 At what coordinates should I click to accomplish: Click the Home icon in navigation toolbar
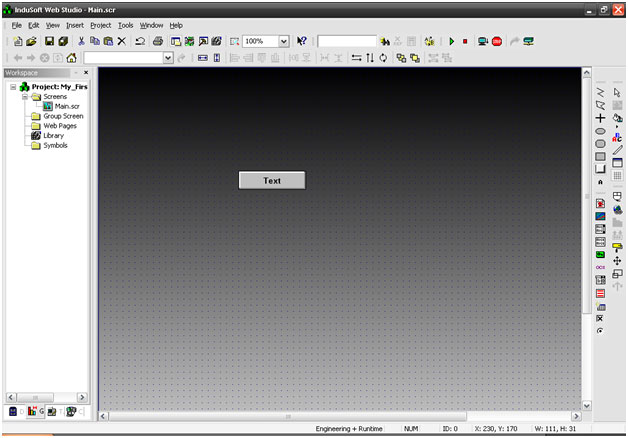(x=71, y=58)
